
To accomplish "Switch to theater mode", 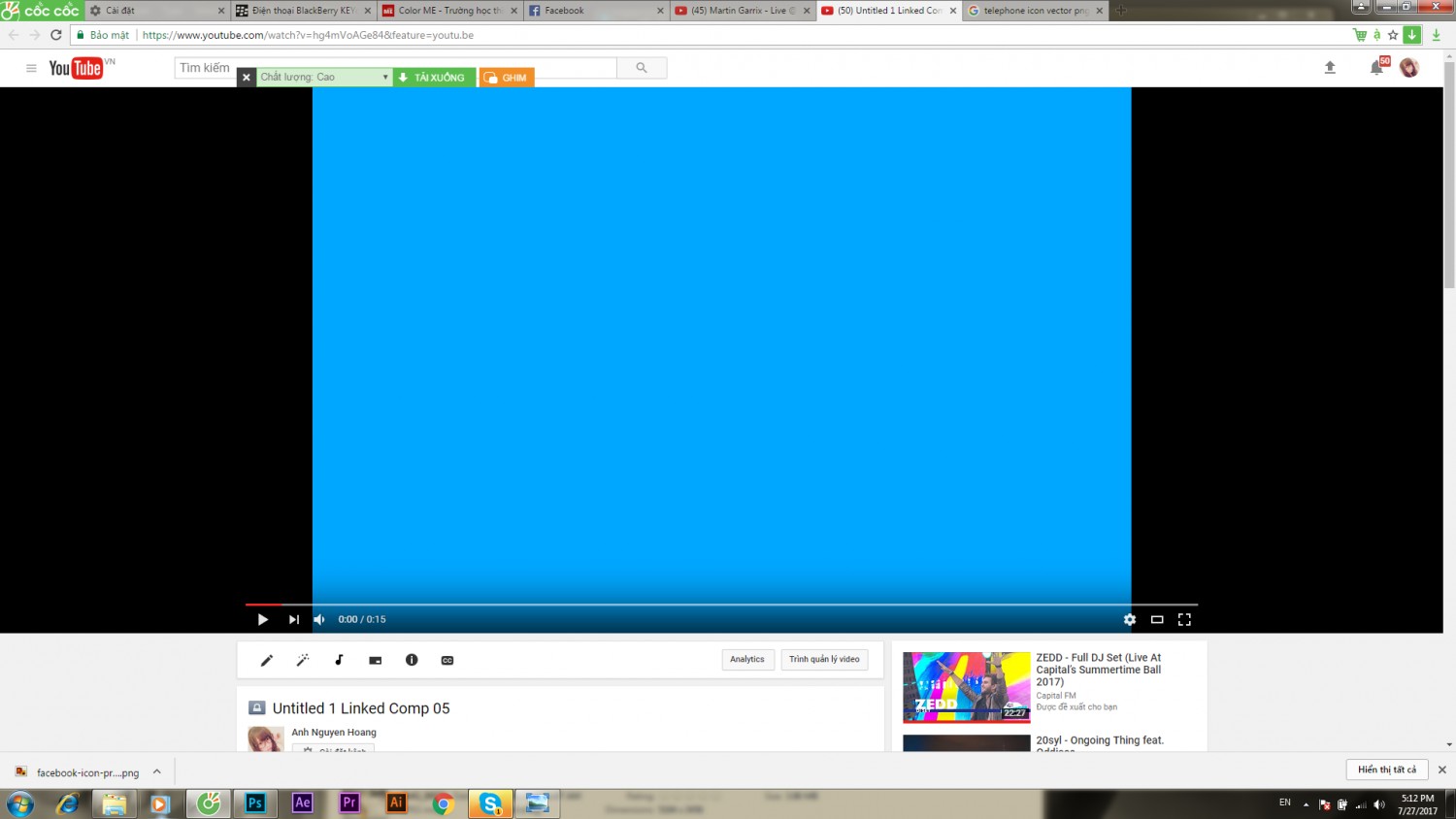I will coord(1157,619).
